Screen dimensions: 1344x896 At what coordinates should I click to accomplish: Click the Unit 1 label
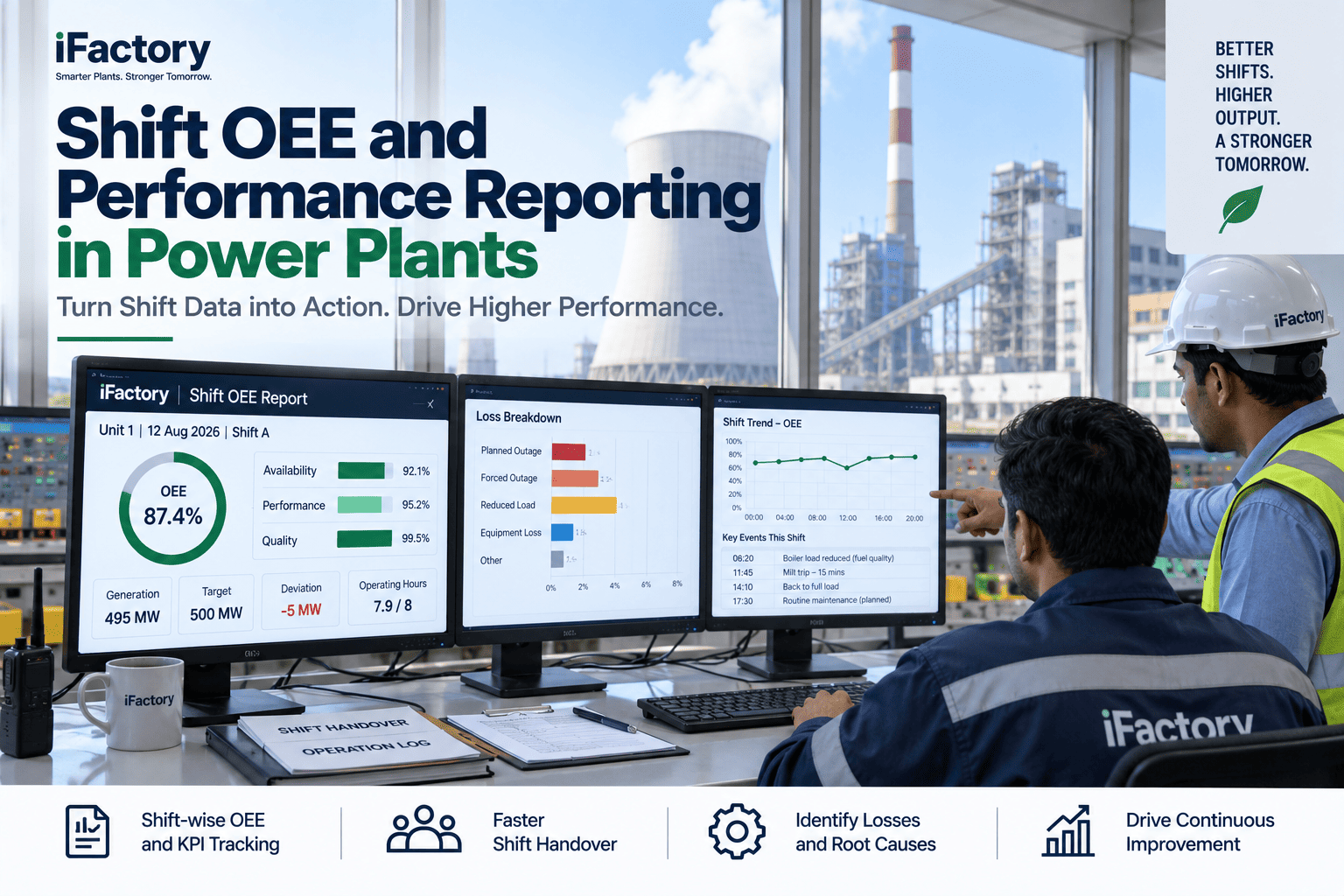tap(116, 430)
